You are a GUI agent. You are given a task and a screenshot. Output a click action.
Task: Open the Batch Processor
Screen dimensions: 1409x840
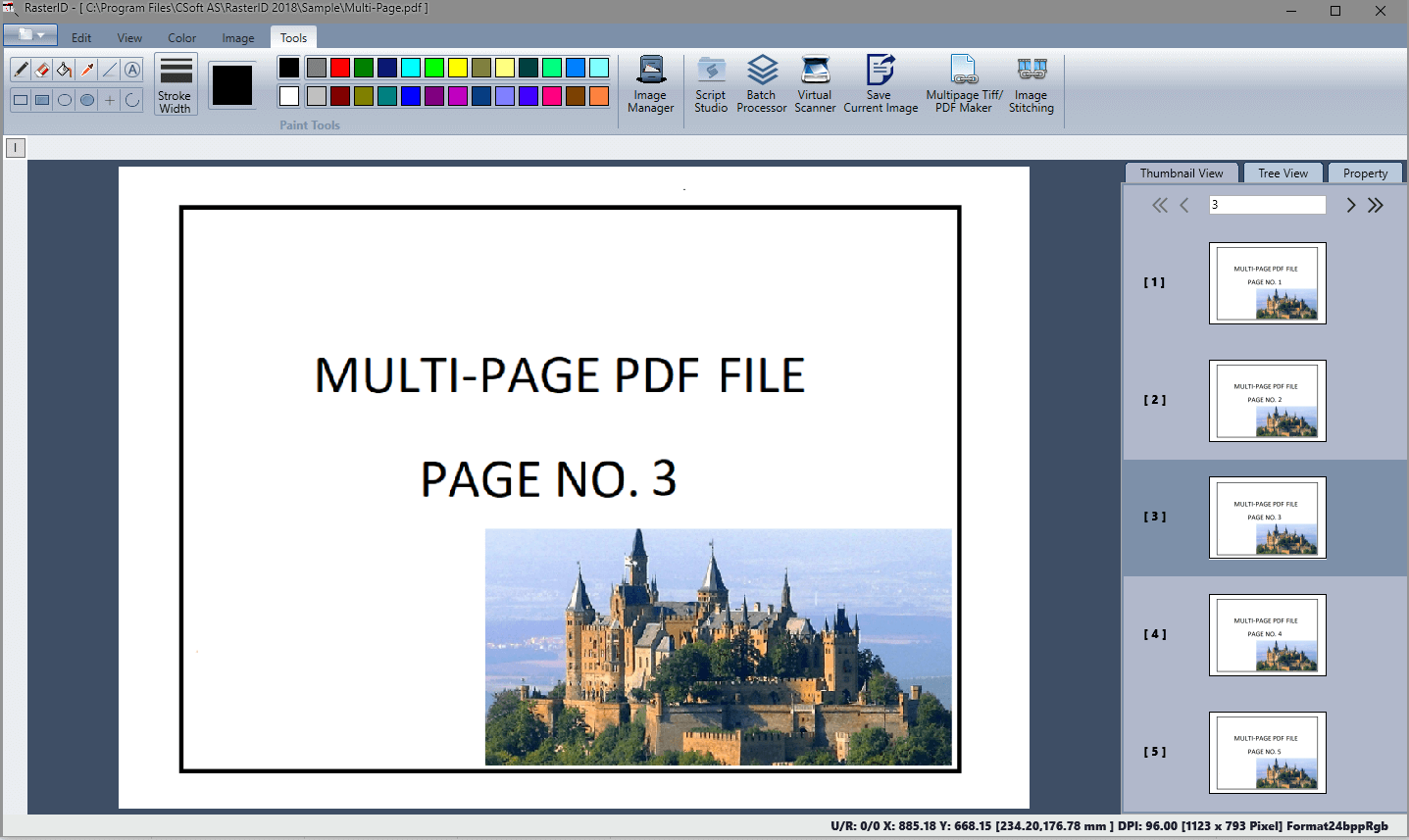[x=762, y=84]
